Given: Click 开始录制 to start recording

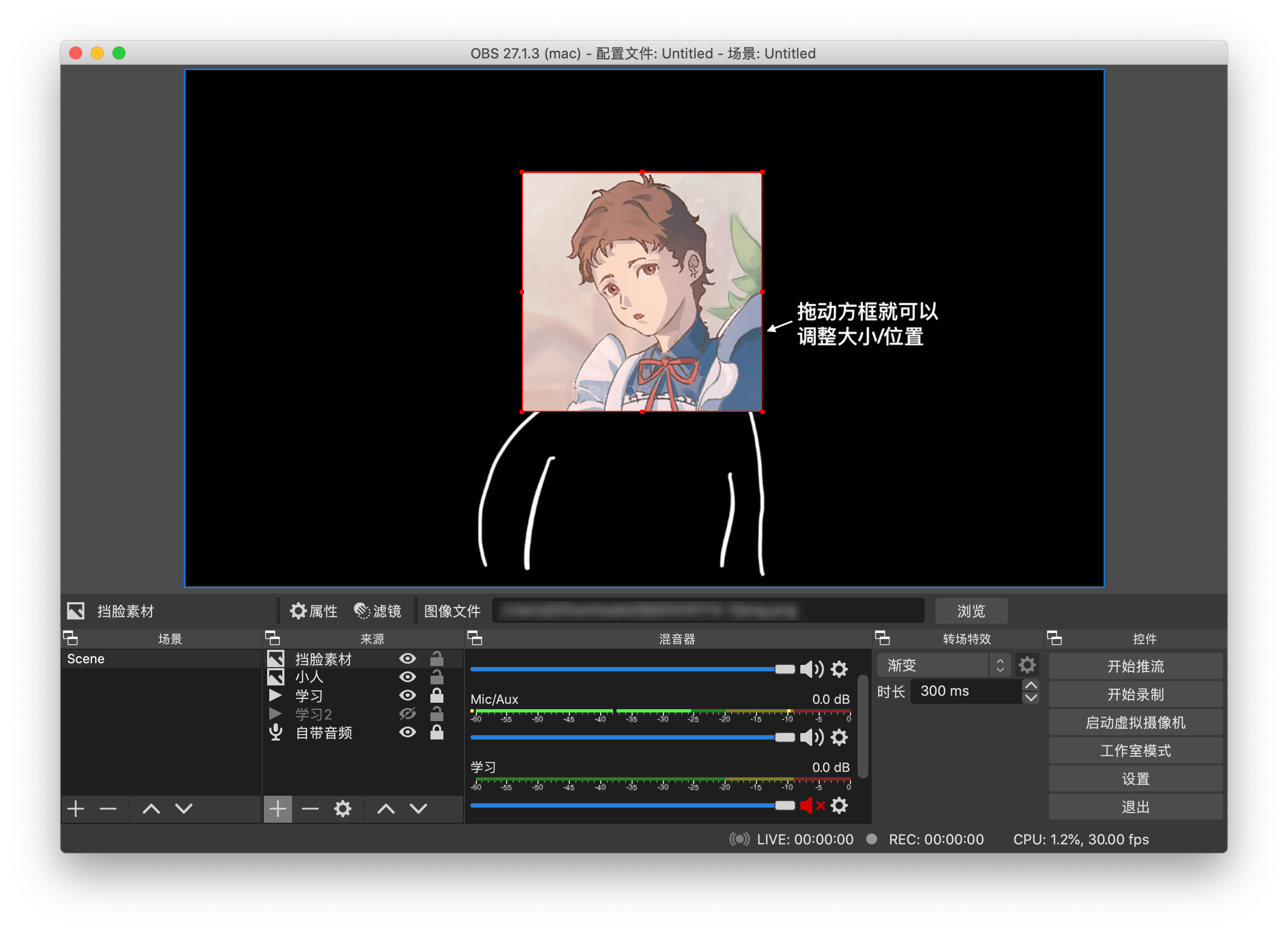Looking at the screenshot, I should coord(1135,694).
